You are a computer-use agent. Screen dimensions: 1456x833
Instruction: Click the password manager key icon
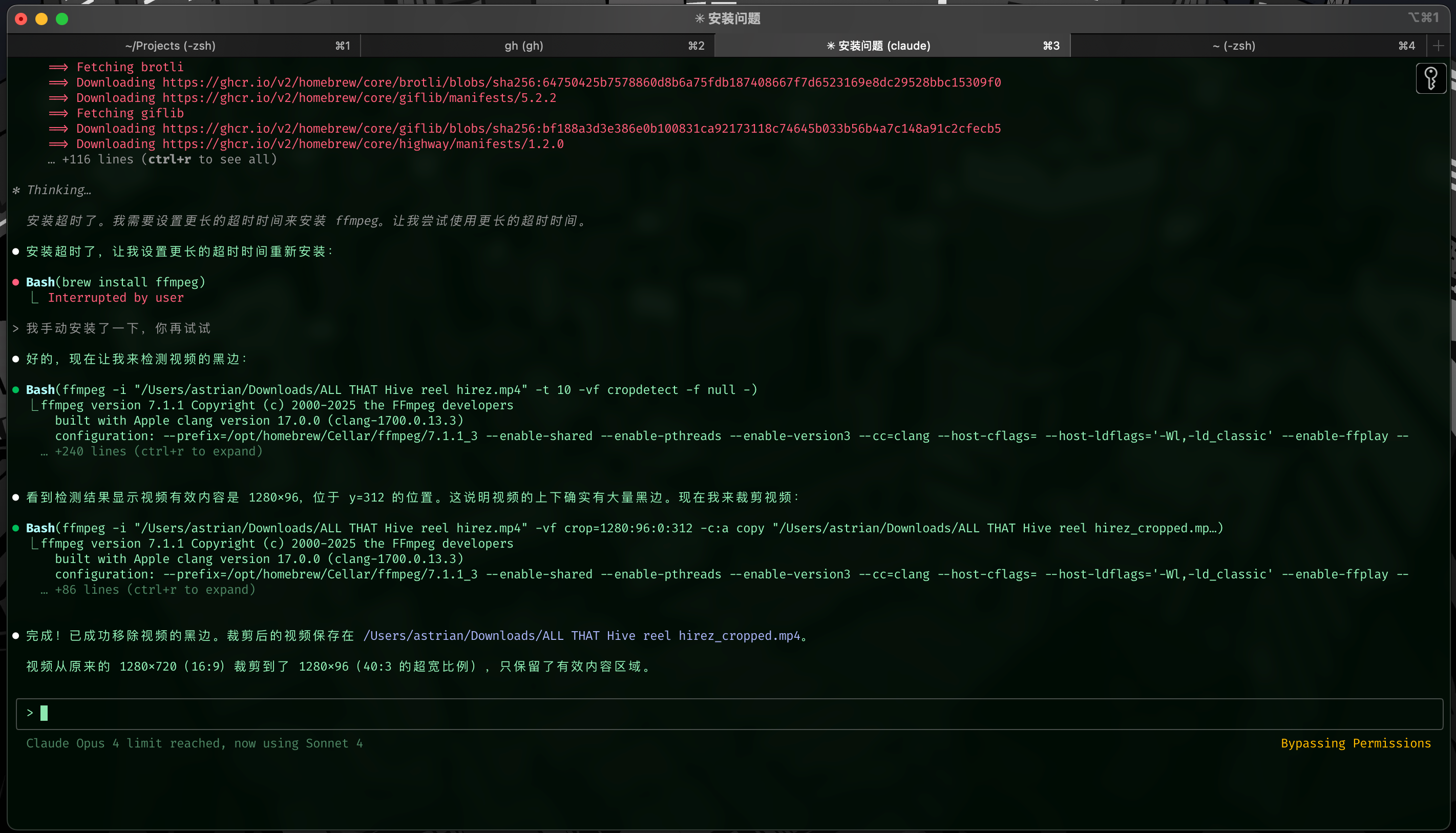tap(1431, 78)
